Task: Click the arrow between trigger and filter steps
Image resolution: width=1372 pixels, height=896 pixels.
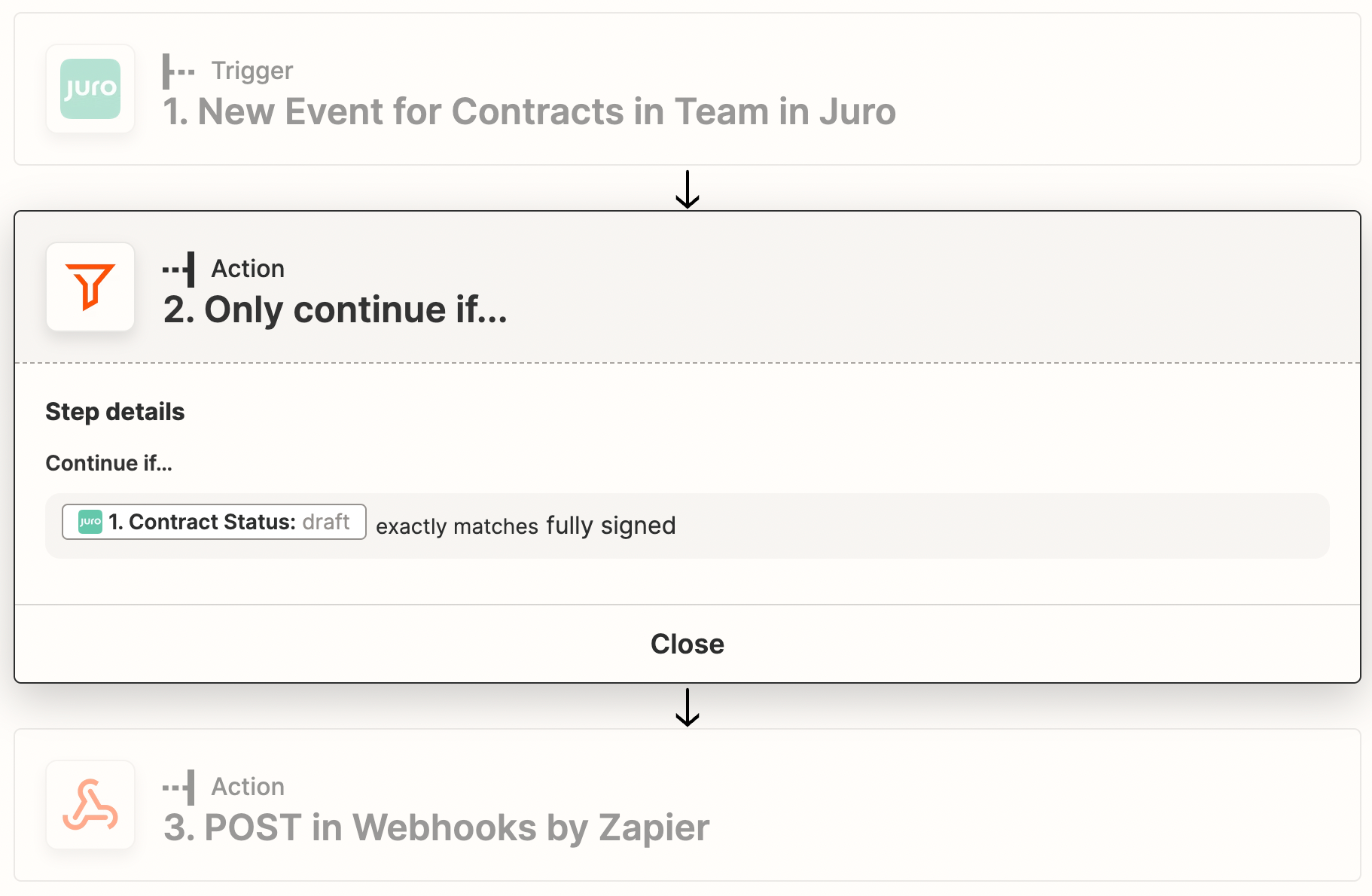Action: [688, 189]
